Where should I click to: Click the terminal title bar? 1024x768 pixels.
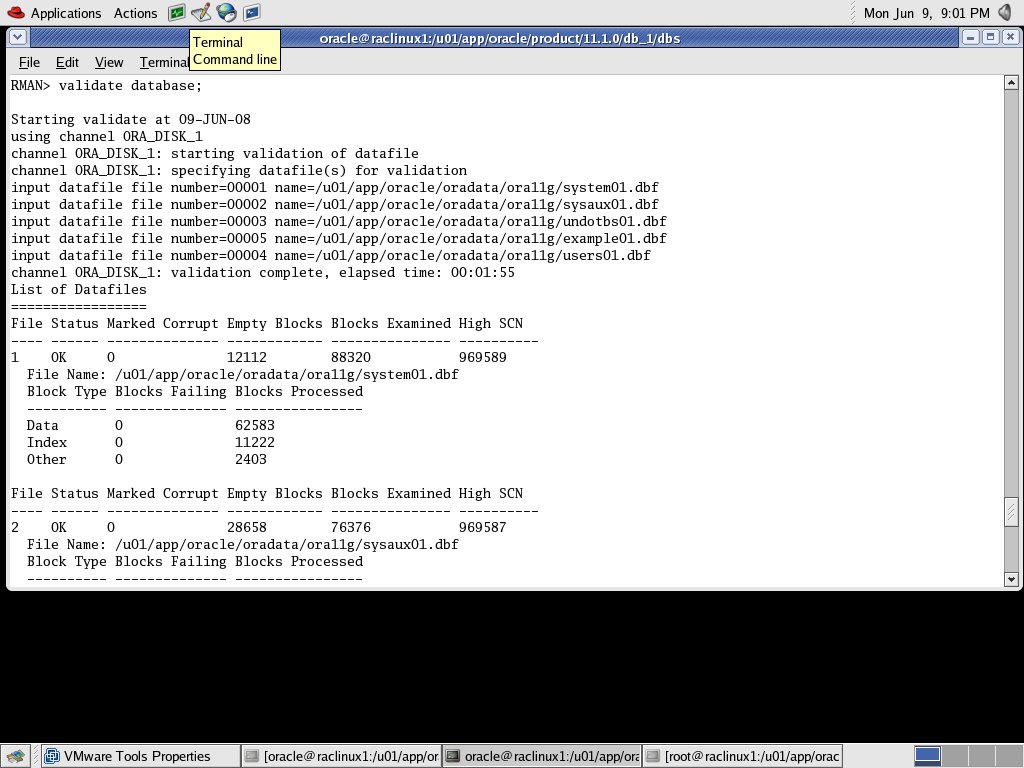tap(500, 39)
